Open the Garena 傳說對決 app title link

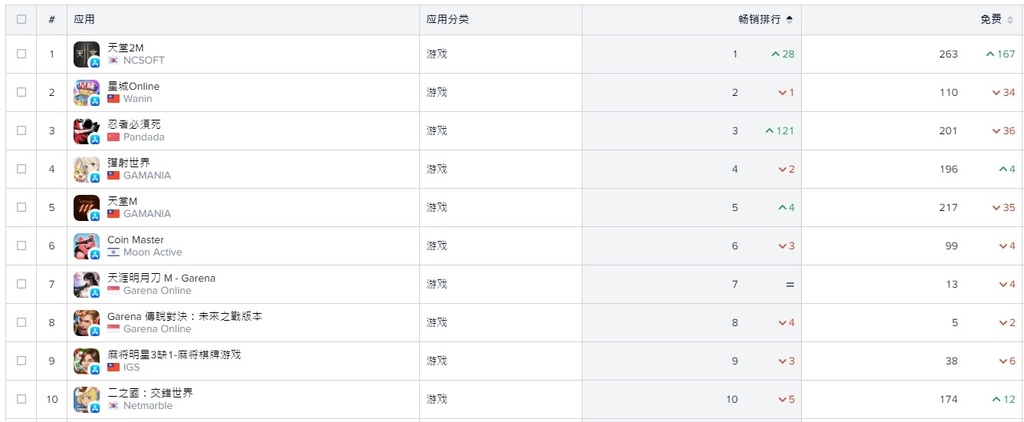(185, 316)
